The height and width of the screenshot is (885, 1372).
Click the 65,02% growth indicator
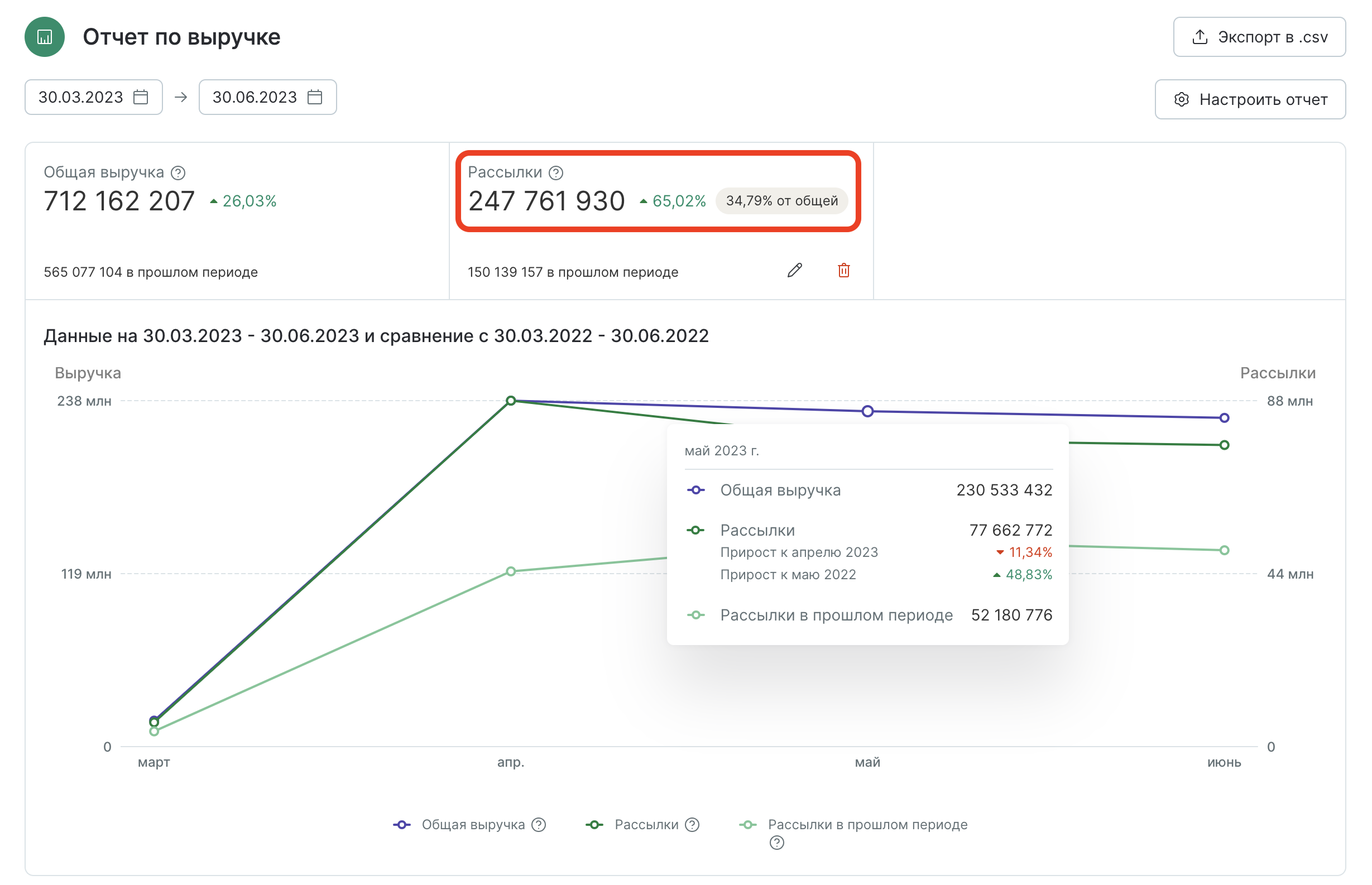pyautogui.click(x=673, y=201)
